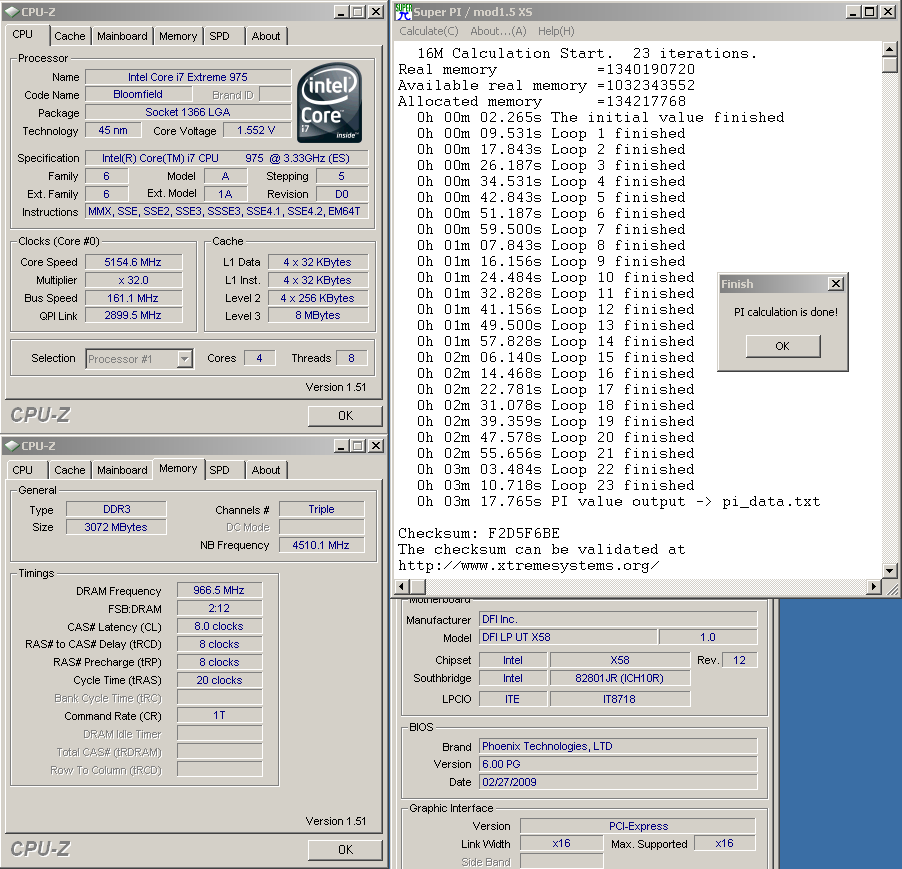Switch to Cache tab in top CPU-Z window
This screenshot has width=902, height=869.
pyautogui.click(x=70, y=36)
